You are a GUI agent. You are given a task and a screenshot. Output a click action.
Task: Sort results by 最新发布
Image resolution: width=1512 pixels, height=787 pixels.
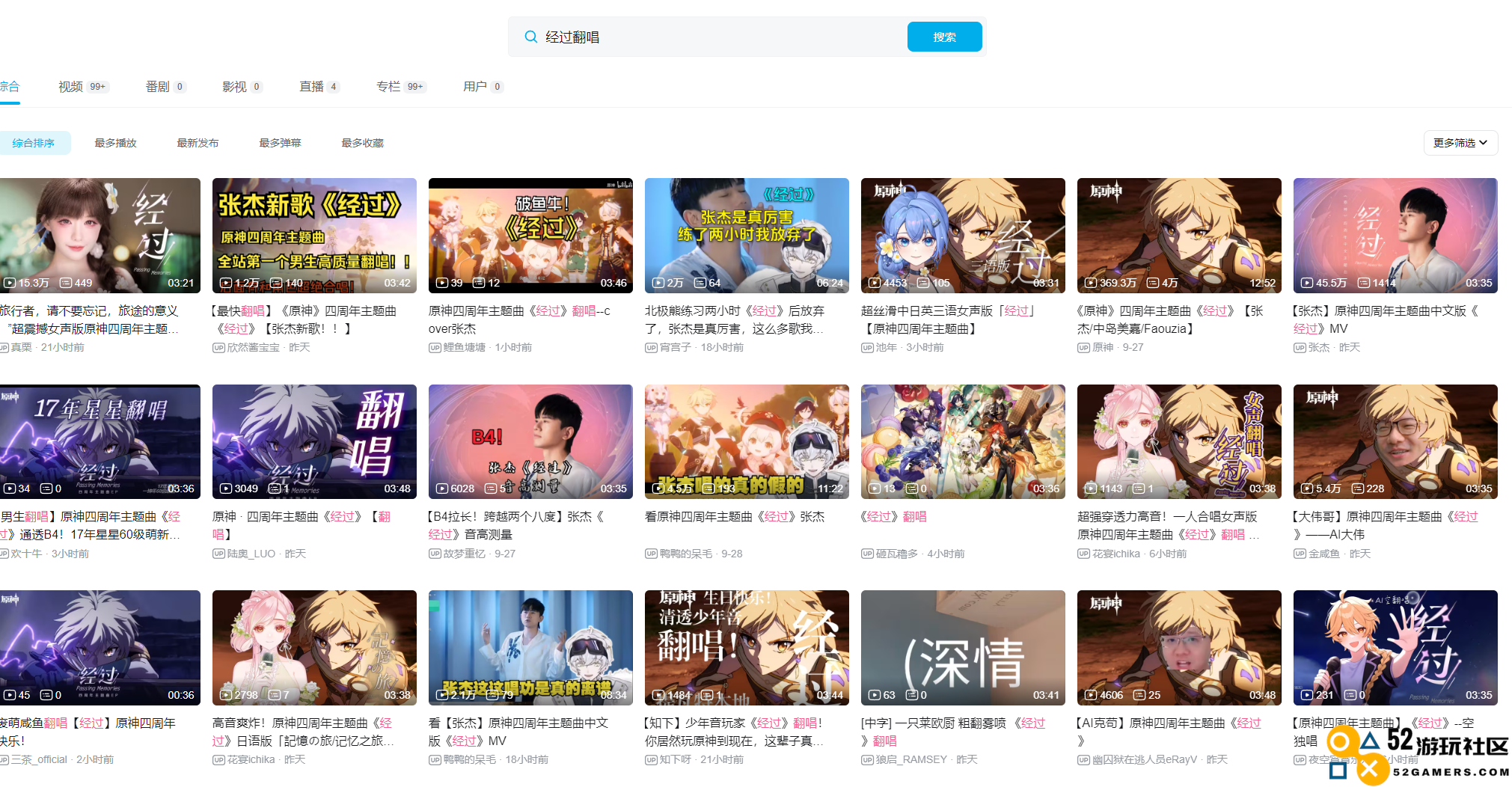(x=198, y=143)
